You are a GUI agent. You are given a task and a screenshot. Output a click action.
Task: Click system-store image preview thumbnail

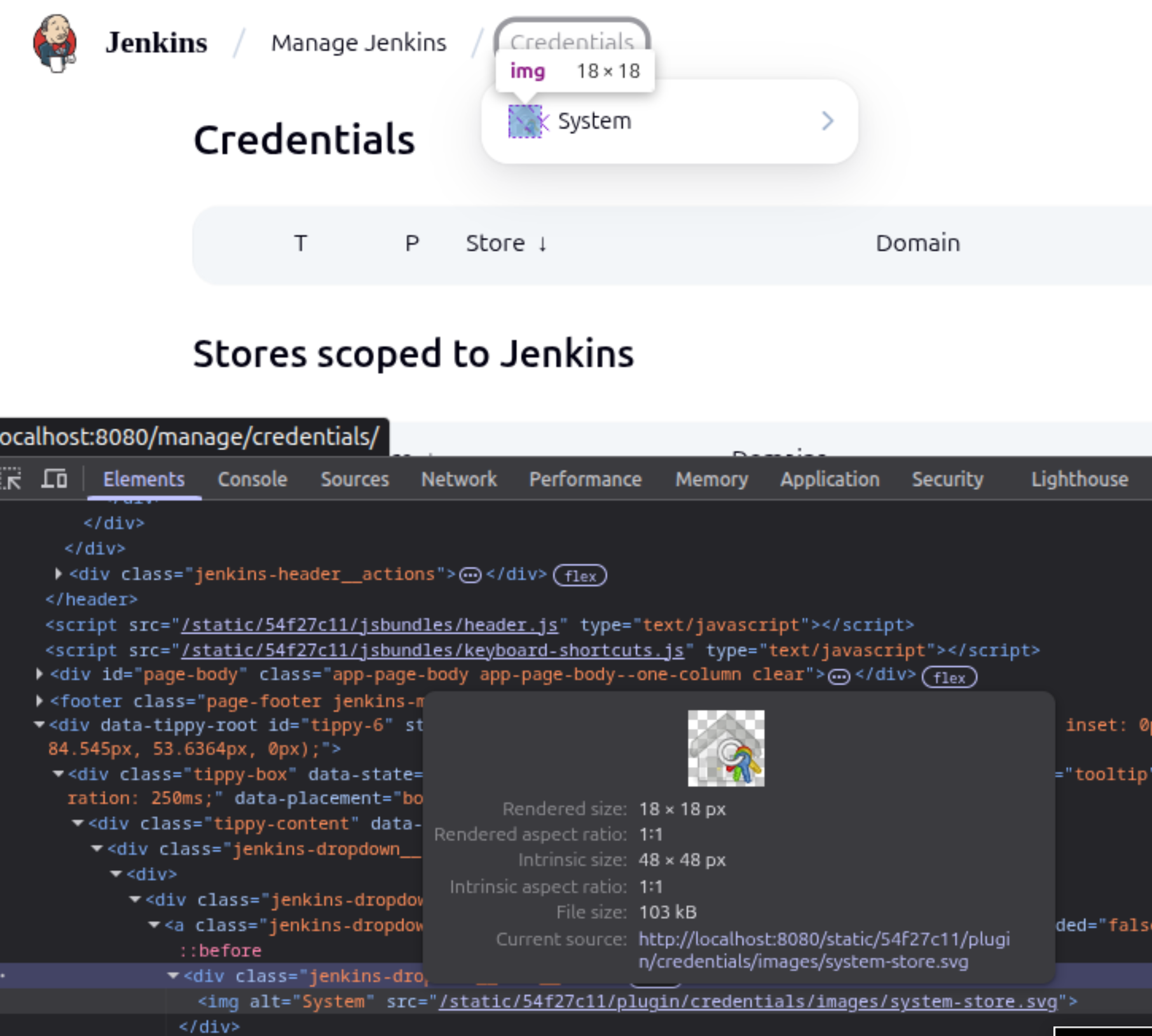coord(726,748)
